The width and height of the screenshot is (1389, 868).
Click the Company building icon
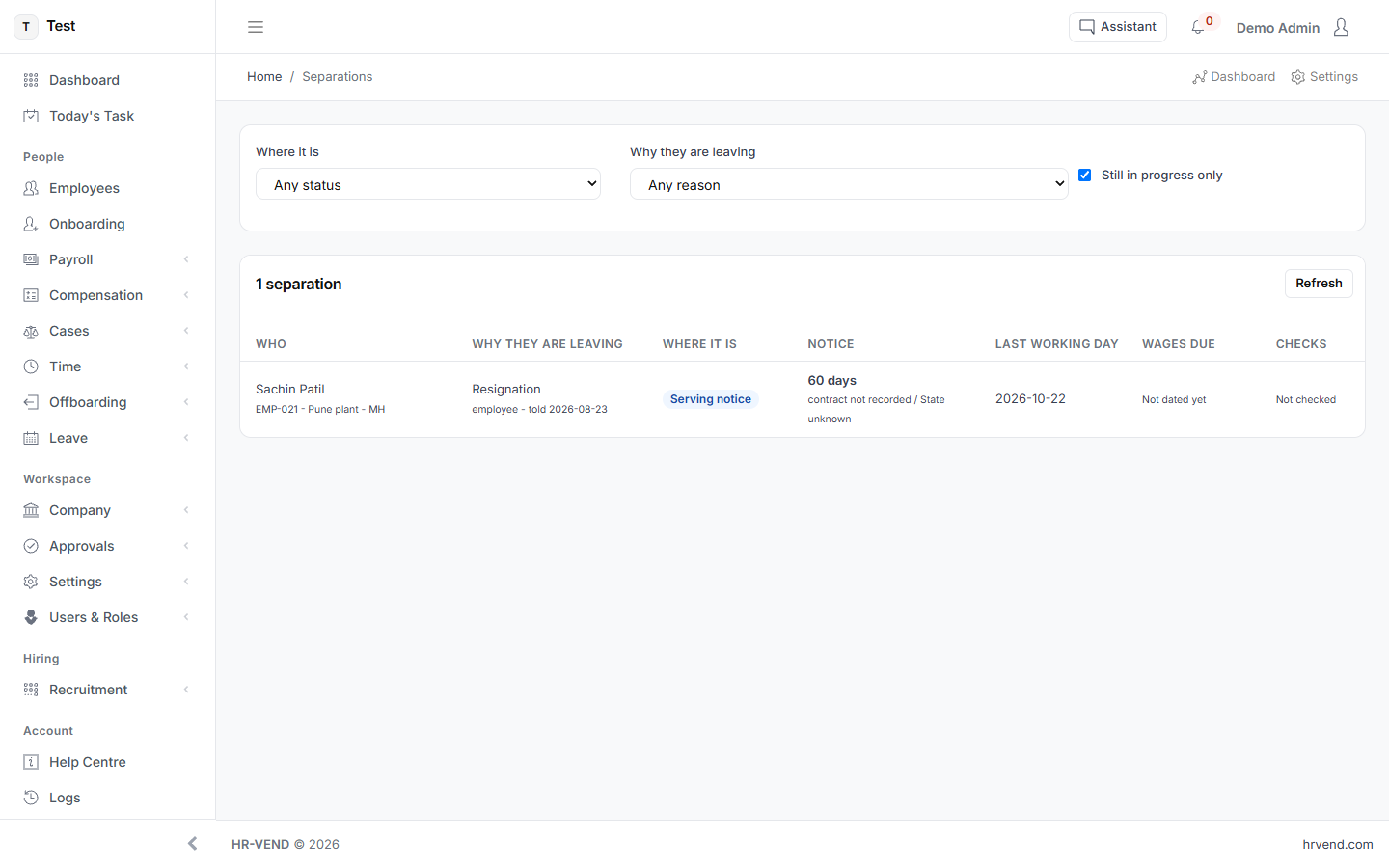click(31, 510)
